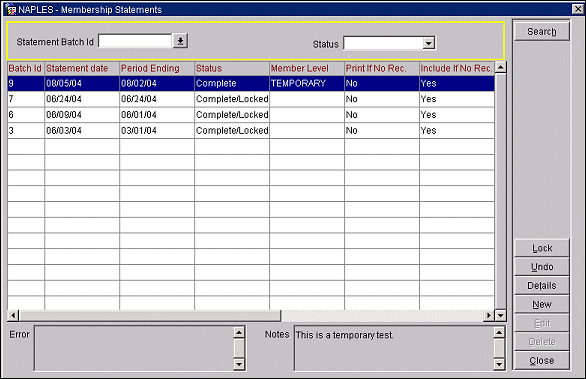The height and width of the screenshot is (379, 586).
Task: Close the window with the title bar X
Action: [577, 9]
